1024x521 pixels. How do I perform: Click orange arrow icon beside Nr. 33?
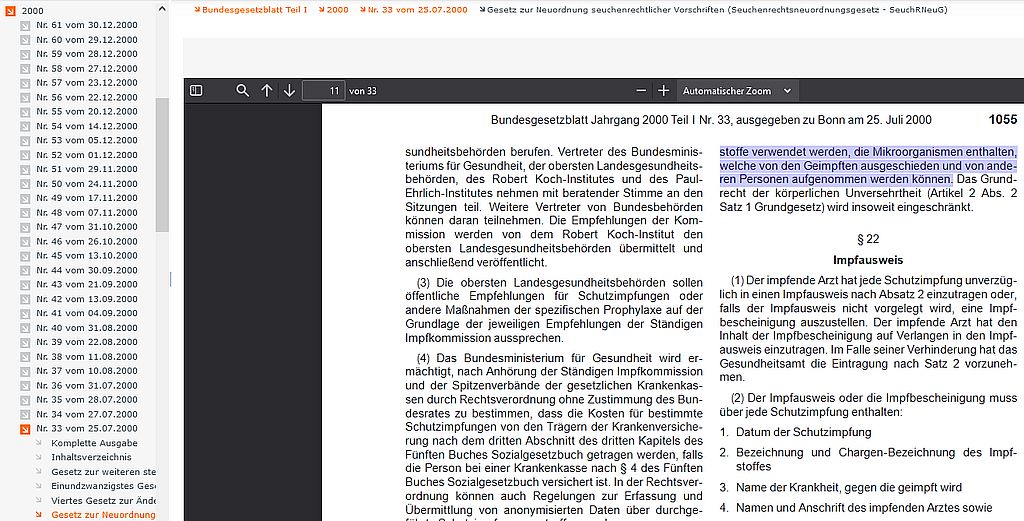[x=25, y=429]
